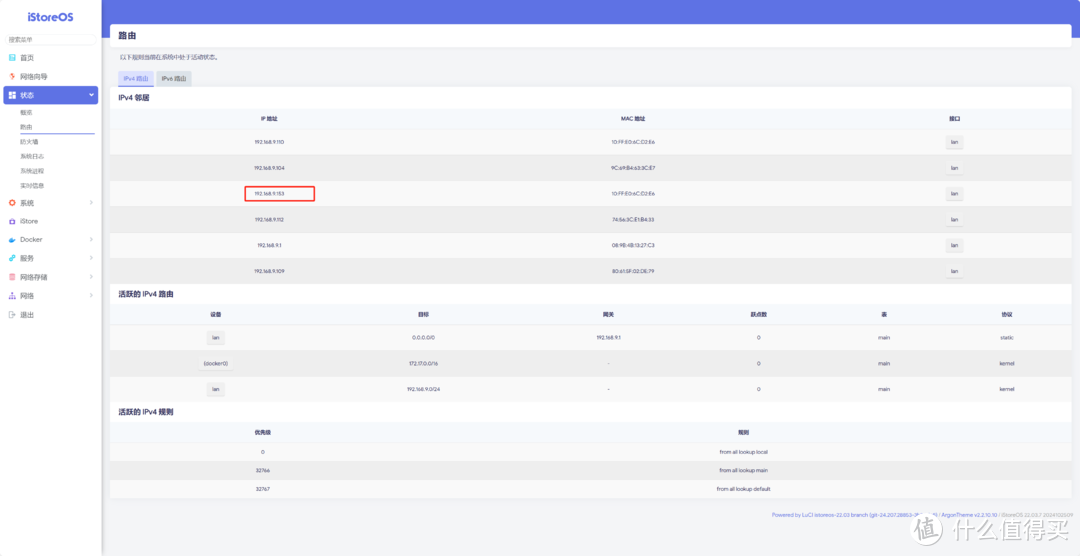
Task: Click the 退出 logout icon
Action: [x=12, y=315]
